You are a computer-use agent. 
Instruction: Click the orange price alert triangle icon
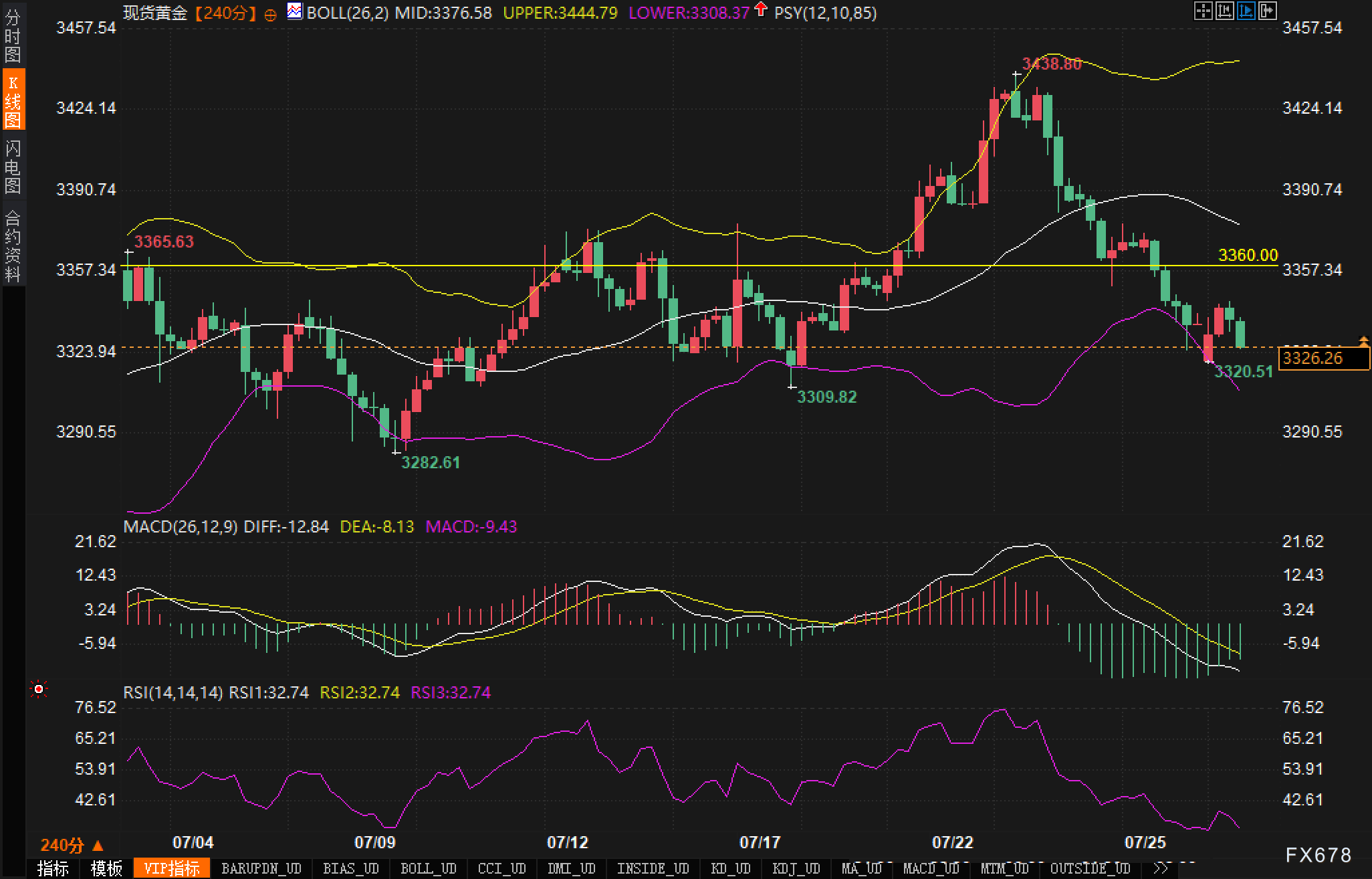1363,342
